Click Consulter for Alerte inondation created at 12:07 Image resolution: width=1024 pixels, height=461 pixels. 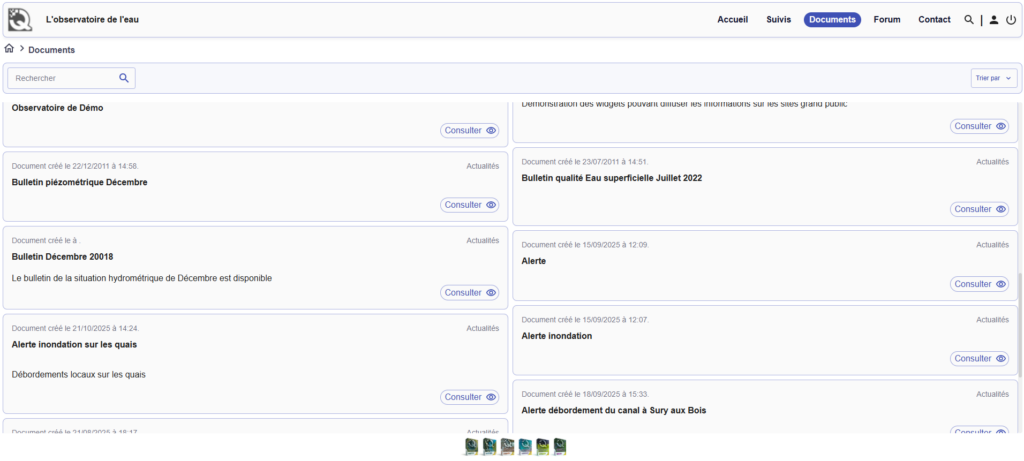[979, 358]
